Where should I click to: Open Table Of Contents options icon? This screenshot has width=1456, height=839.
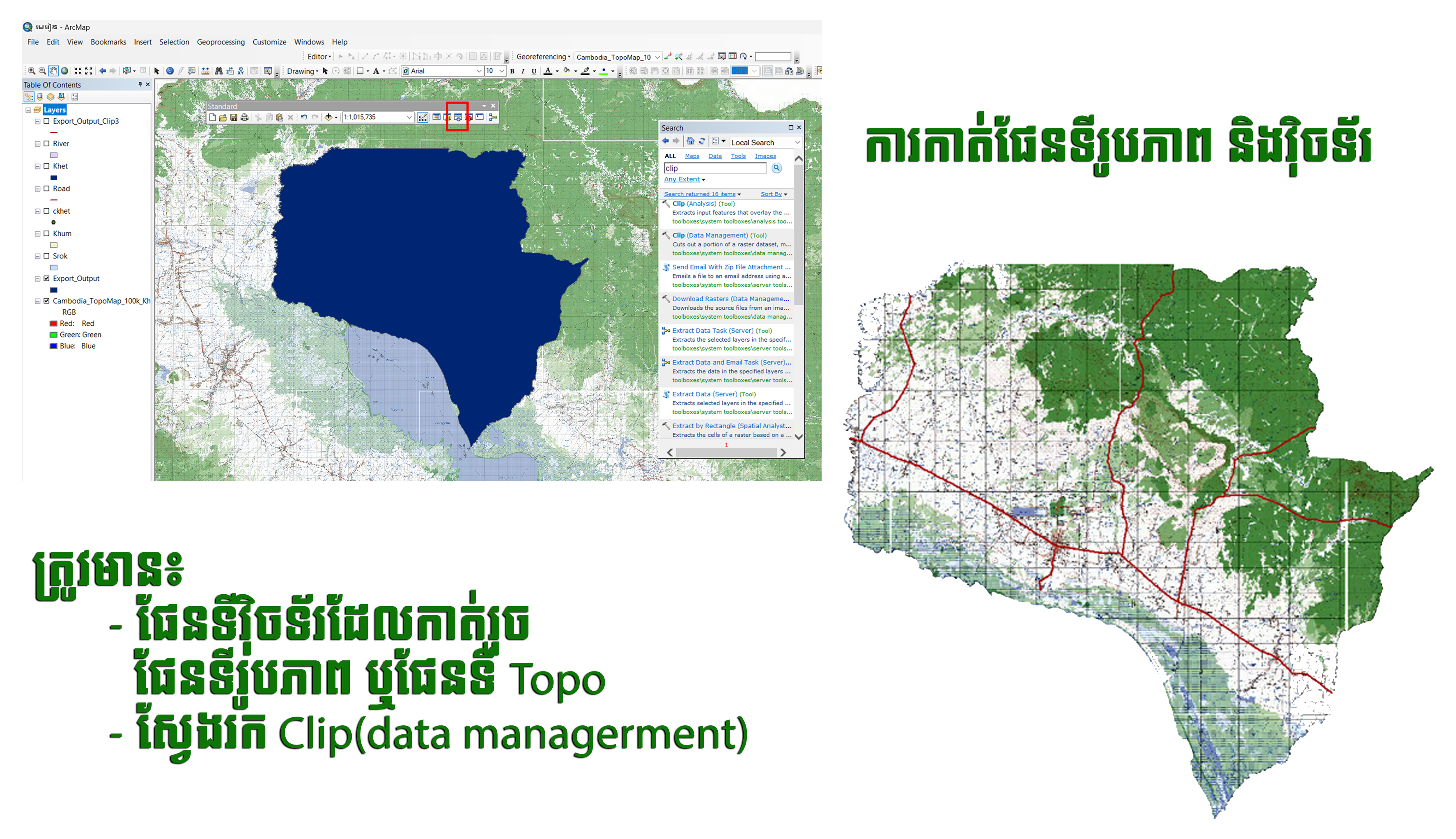tap(75, 97)
